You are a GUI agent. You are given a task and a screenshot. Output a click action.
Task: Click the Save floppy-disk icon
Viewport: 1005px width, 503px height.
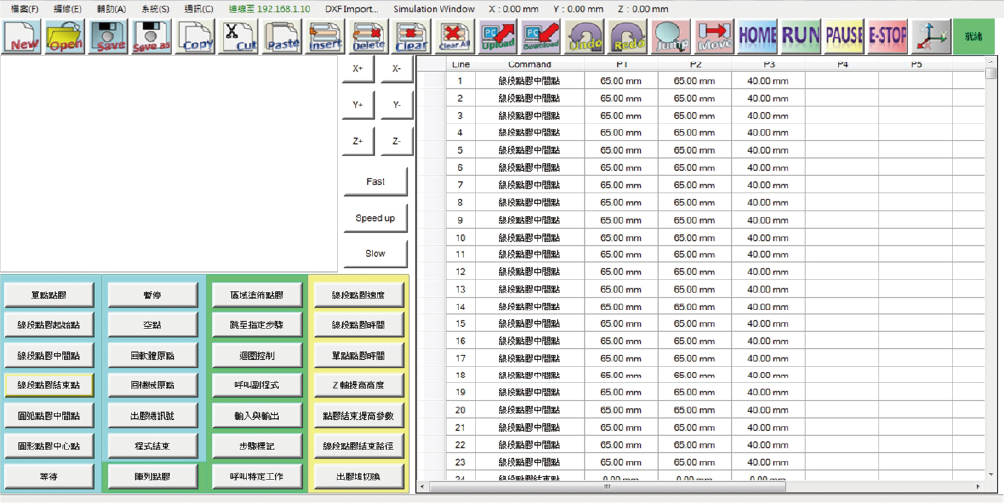pos(108,37)
